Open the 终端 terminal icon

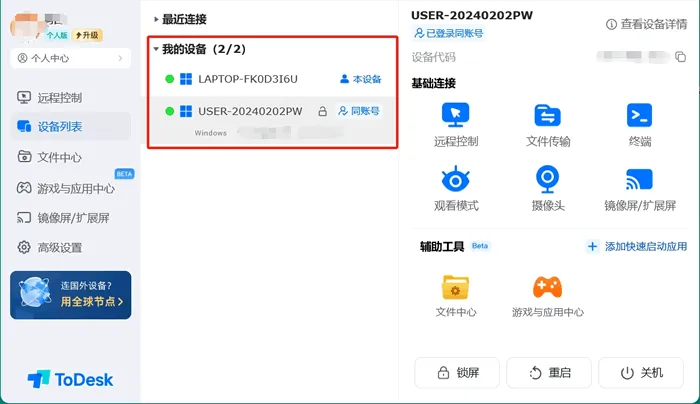(x=639, y=115)
